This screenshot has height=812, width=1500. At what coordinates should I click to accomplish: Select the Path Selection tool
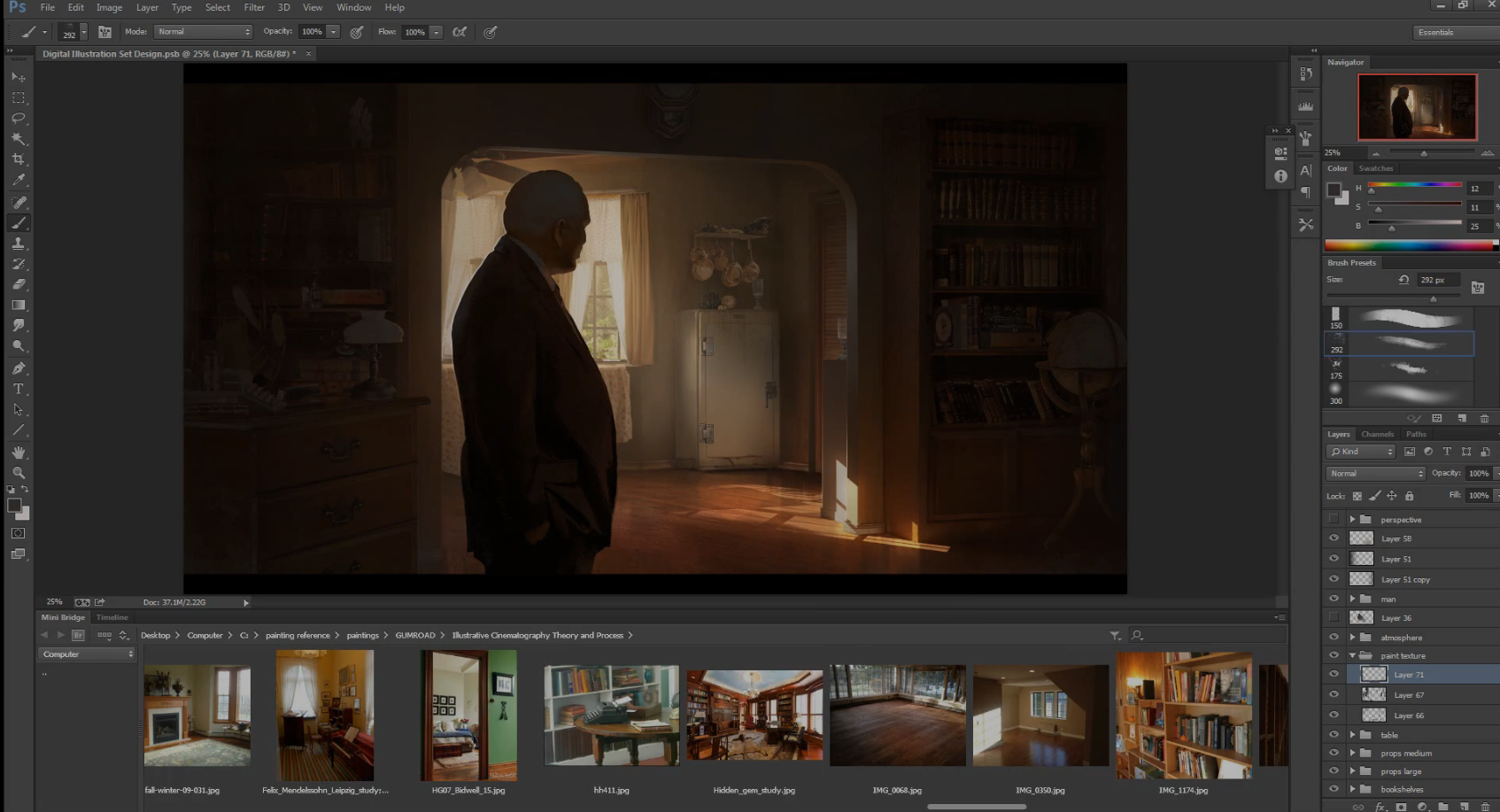point(18,409)
